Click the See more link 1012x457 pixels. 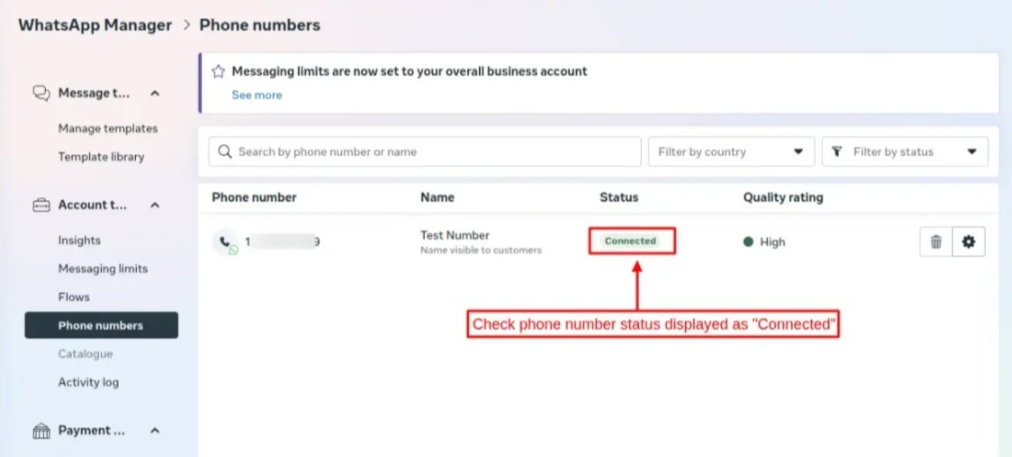pos(257,95)
